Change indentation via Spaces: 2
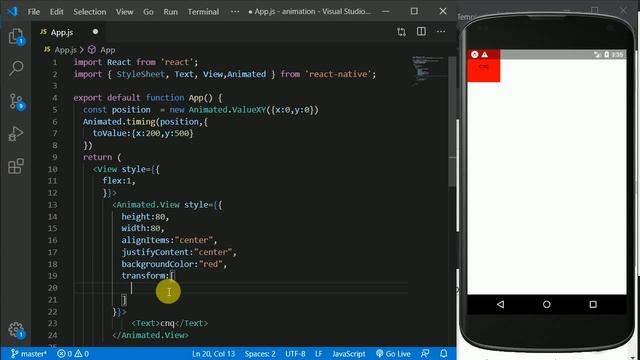Image resolution: width=640 pixels, height=360 pixels. 260,353
